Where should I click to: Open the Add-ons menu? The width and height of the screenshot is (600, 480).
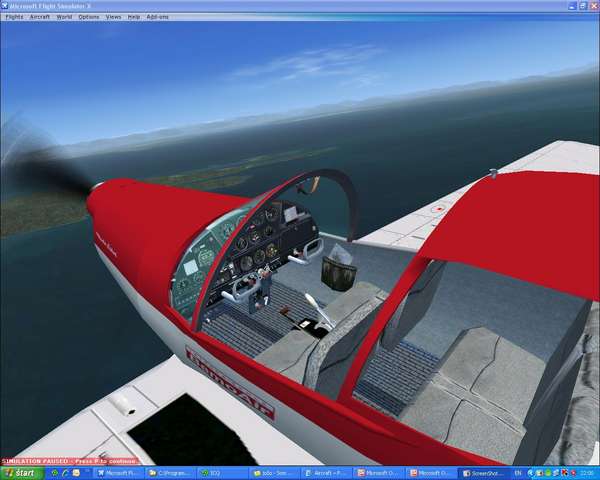point(157,17)
